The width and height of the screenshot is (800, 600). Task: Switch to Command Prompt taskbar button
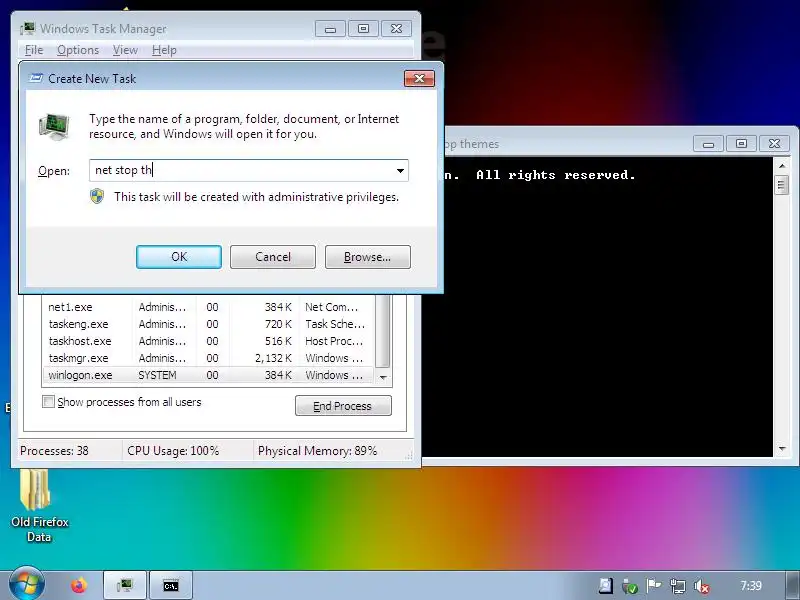point(171,585)
